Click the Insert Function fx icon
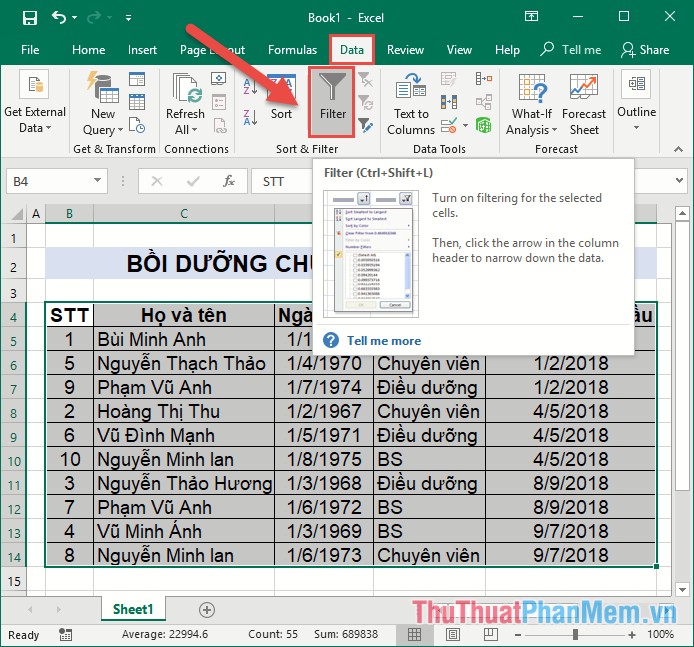694x647 pixels. [x=229, y=181]
